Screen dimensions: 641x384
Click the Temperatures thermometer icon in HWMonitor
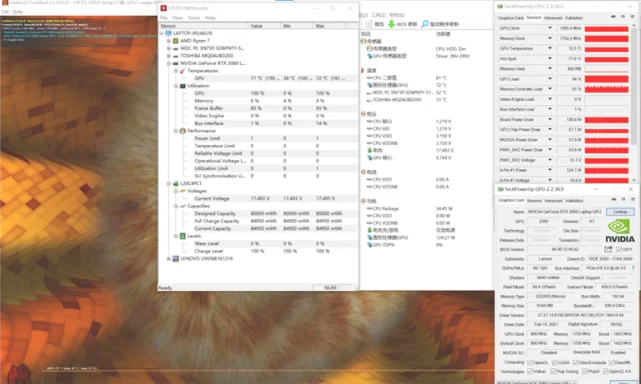pos(183,71)
